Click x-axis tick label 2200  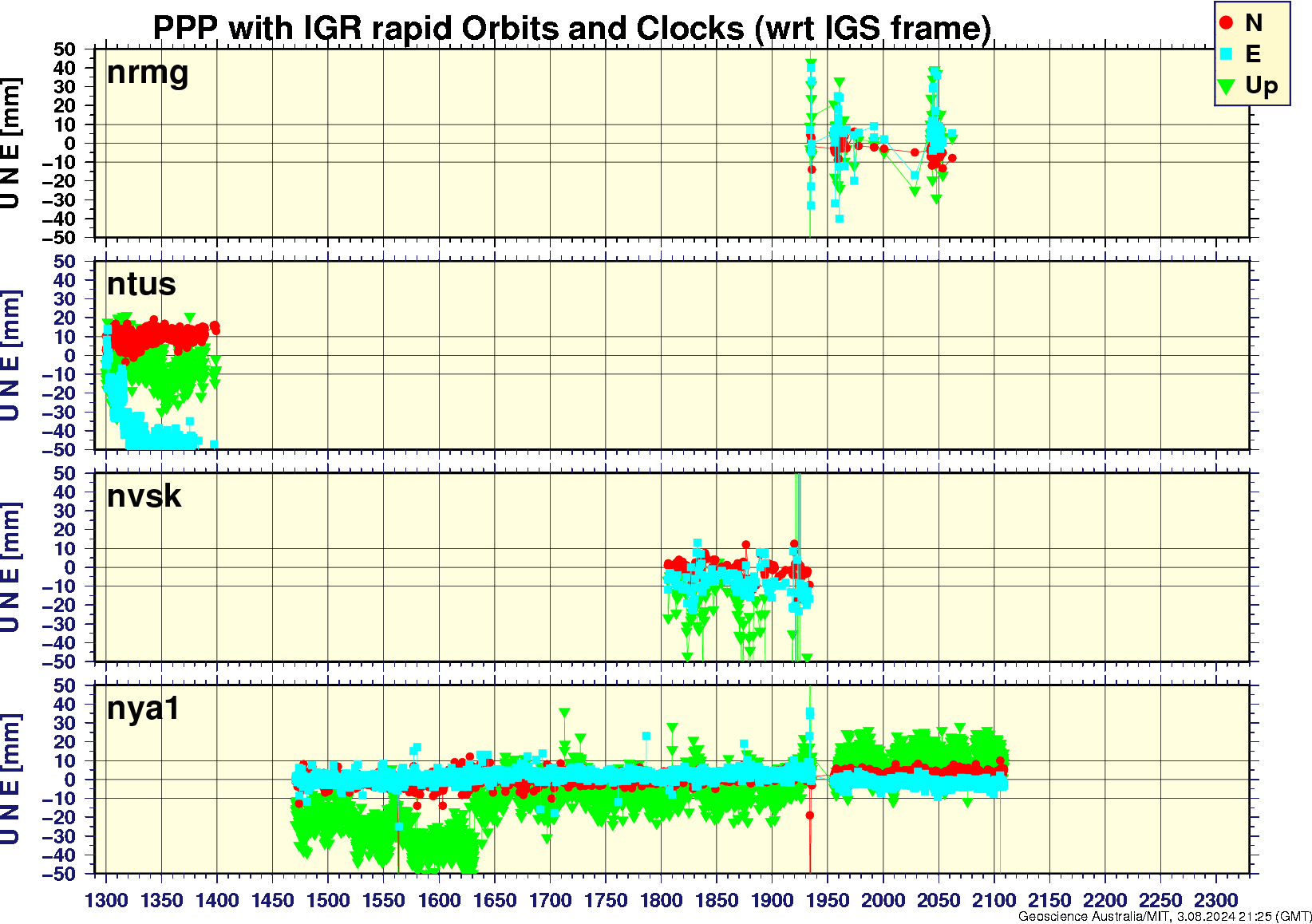[1105, 900]
